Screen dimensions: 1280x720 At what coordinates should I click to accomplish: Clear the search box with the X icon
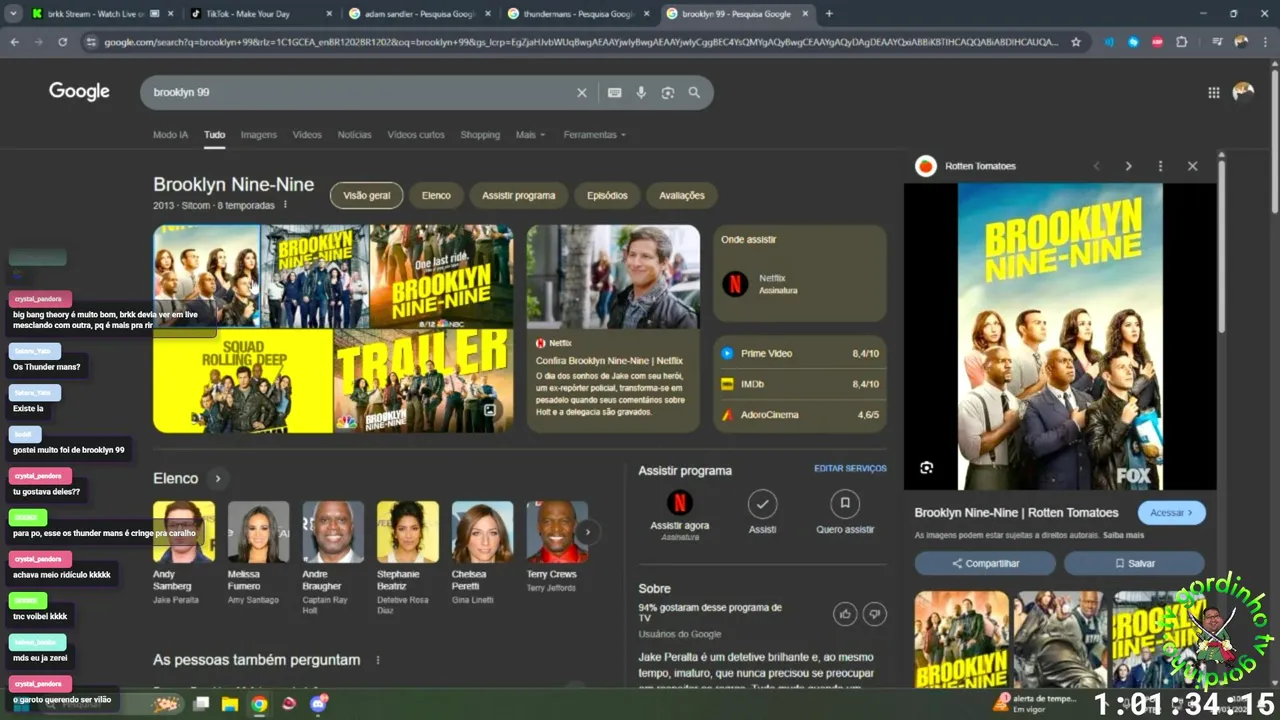click(582, 92)
